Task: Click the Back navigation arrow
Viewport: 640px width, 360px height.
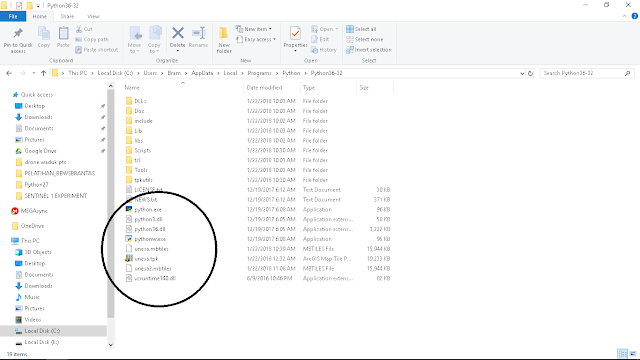Action: click(x=9, y=73)
